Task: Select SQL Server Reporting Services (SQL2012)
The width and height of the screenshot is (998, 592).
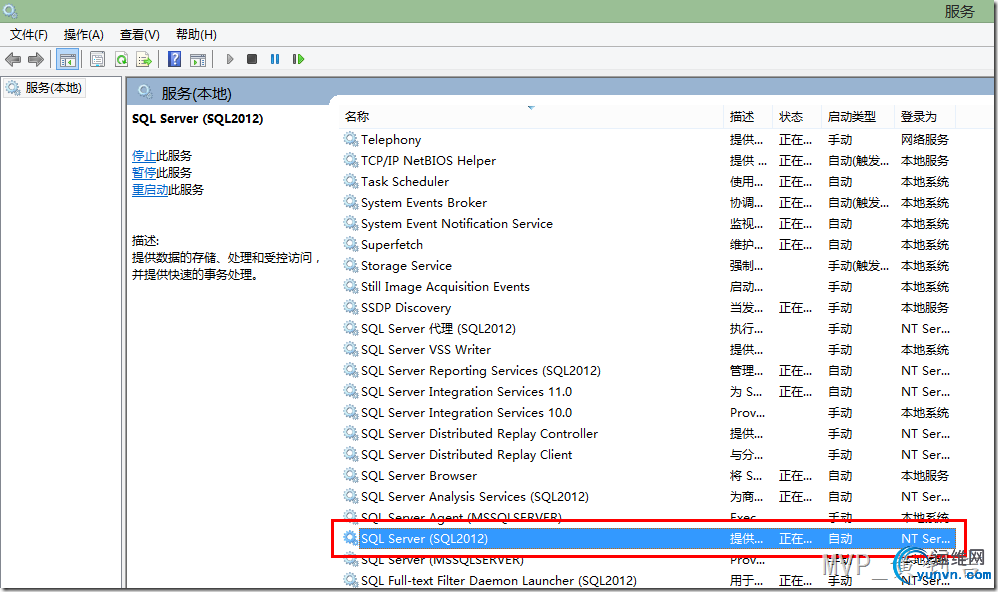Action: tap(648, 370)
